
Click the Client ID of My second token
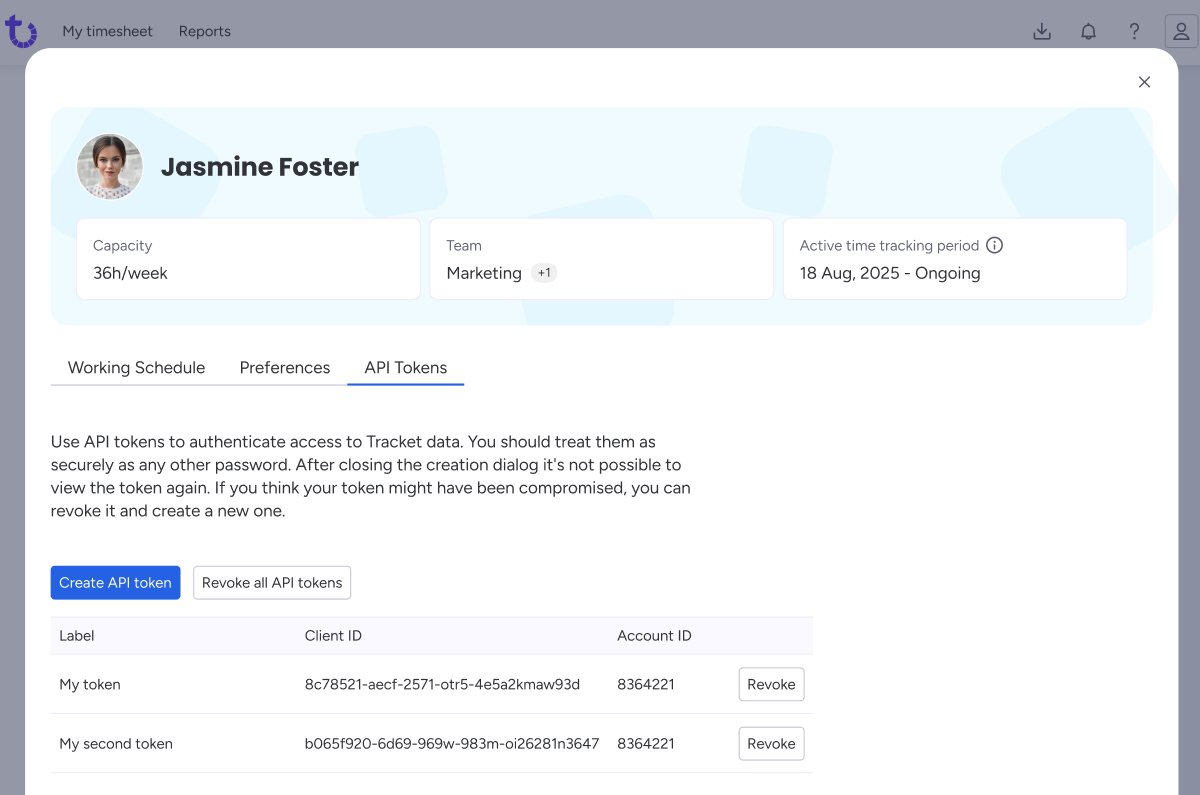(451, 743)
